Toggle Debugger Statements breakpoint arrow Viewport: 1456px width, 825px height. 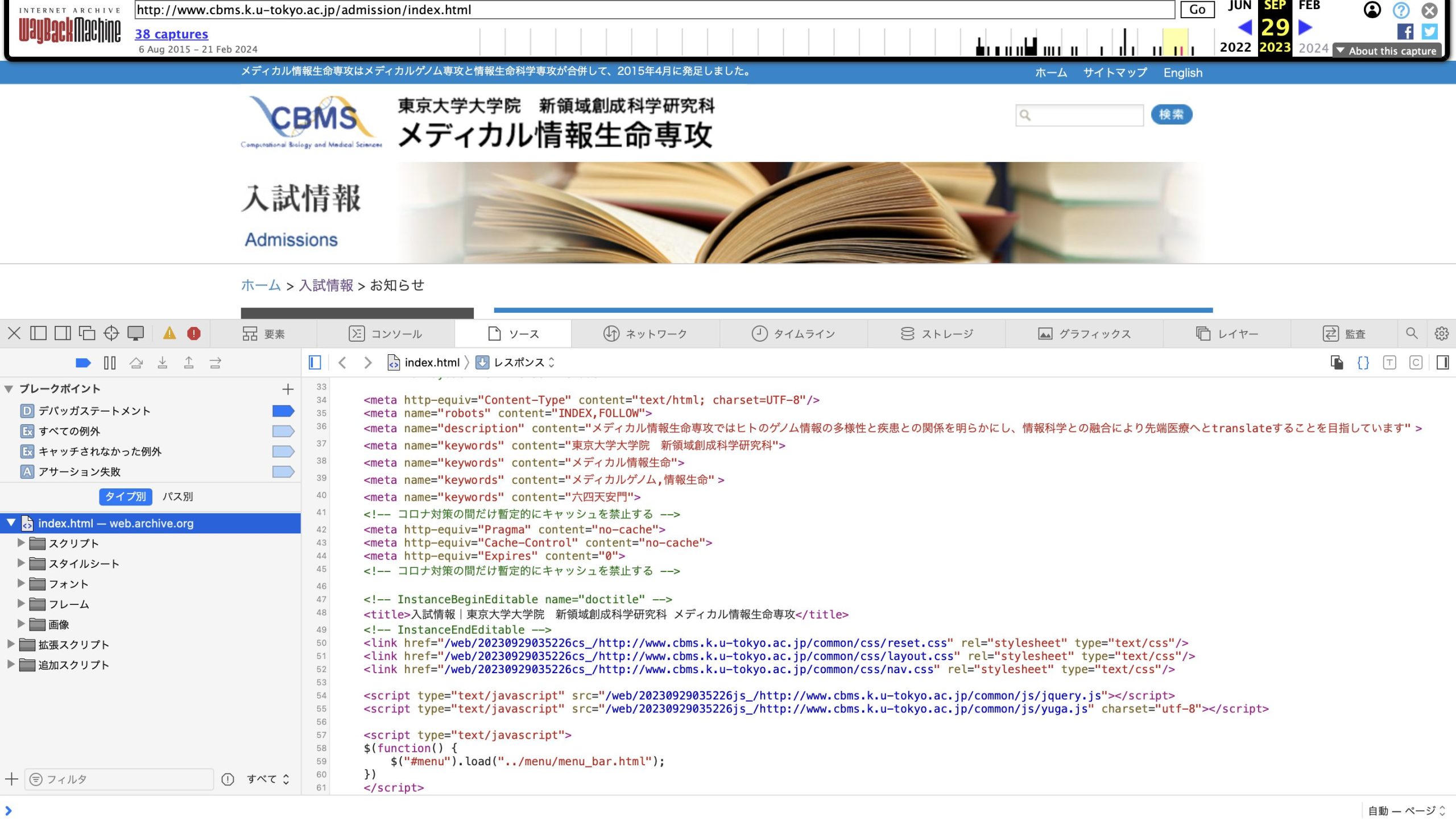(283, 411)
